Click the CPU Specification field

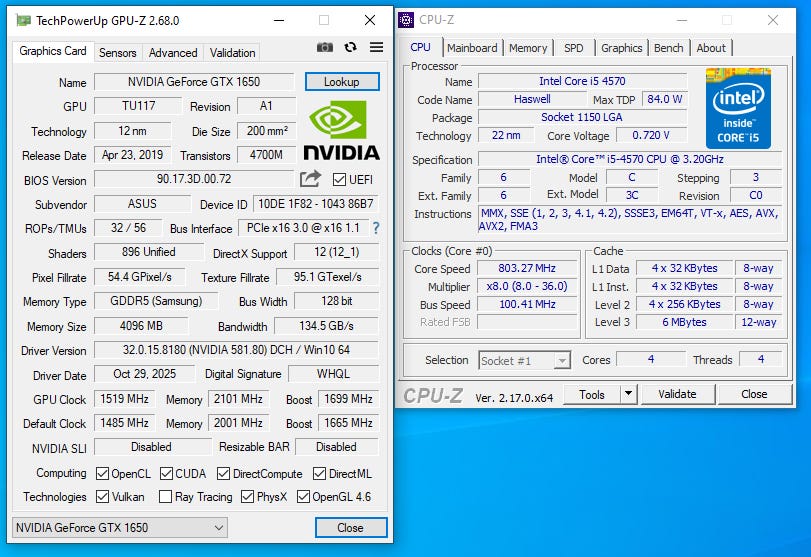(x=629, y=159)
